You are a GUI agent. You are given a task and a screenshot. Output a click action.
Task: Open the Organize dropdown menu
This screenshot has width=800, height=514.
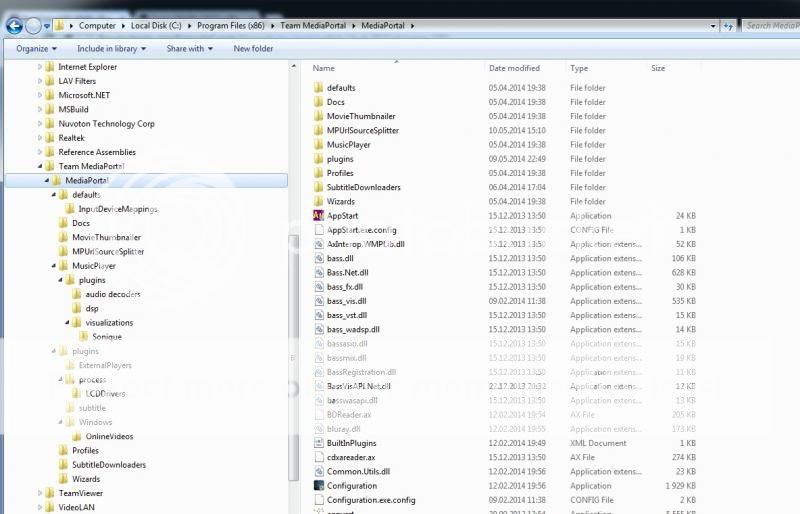tap(36, 48)
